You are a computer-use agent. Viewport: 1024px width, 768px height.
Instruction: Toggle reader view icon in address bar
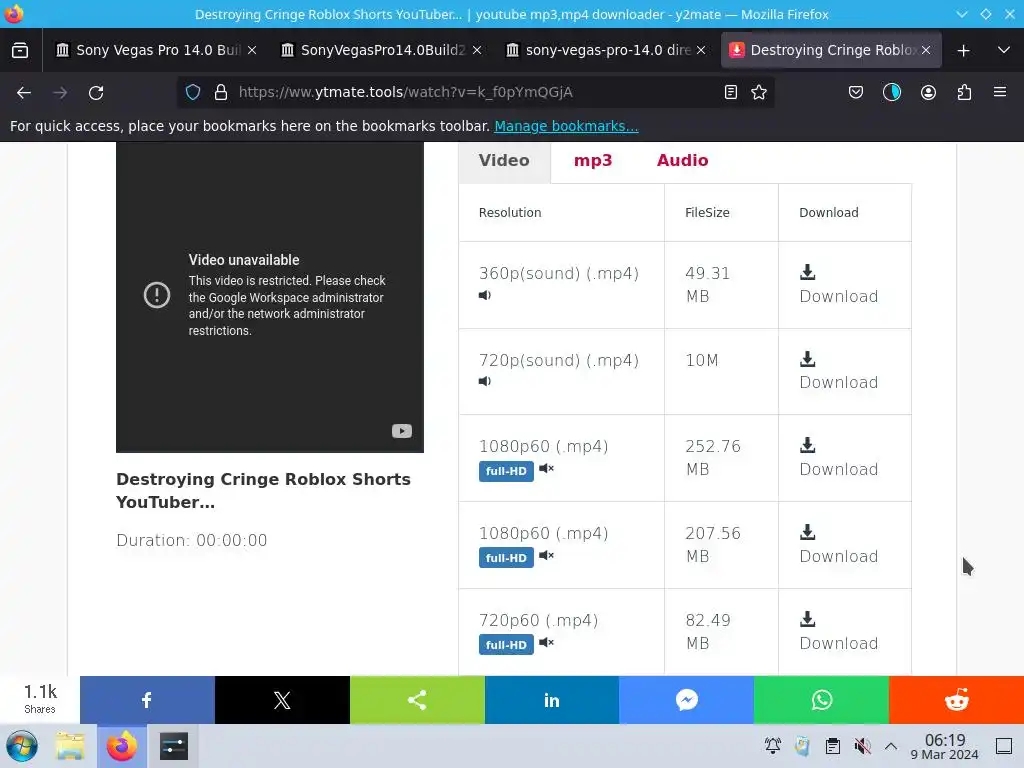coord(731,92)
